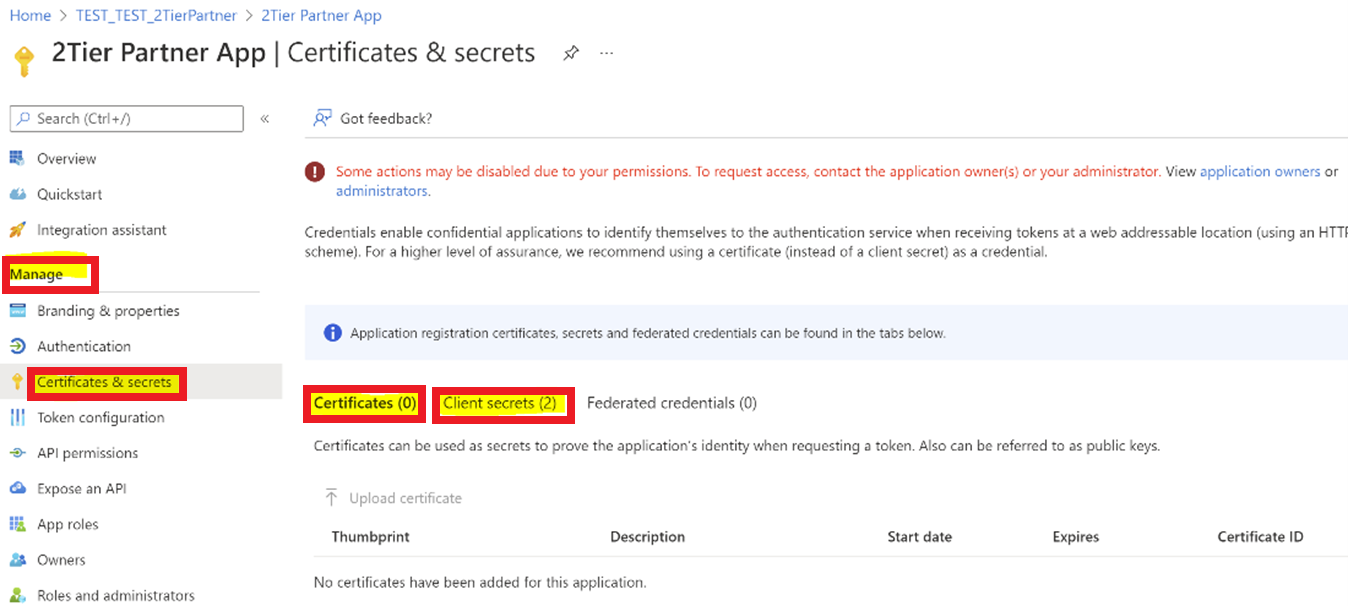Screen dimensions: 1348x606
Task: Select the Certificates (0) tab
Action: [365, 403]
